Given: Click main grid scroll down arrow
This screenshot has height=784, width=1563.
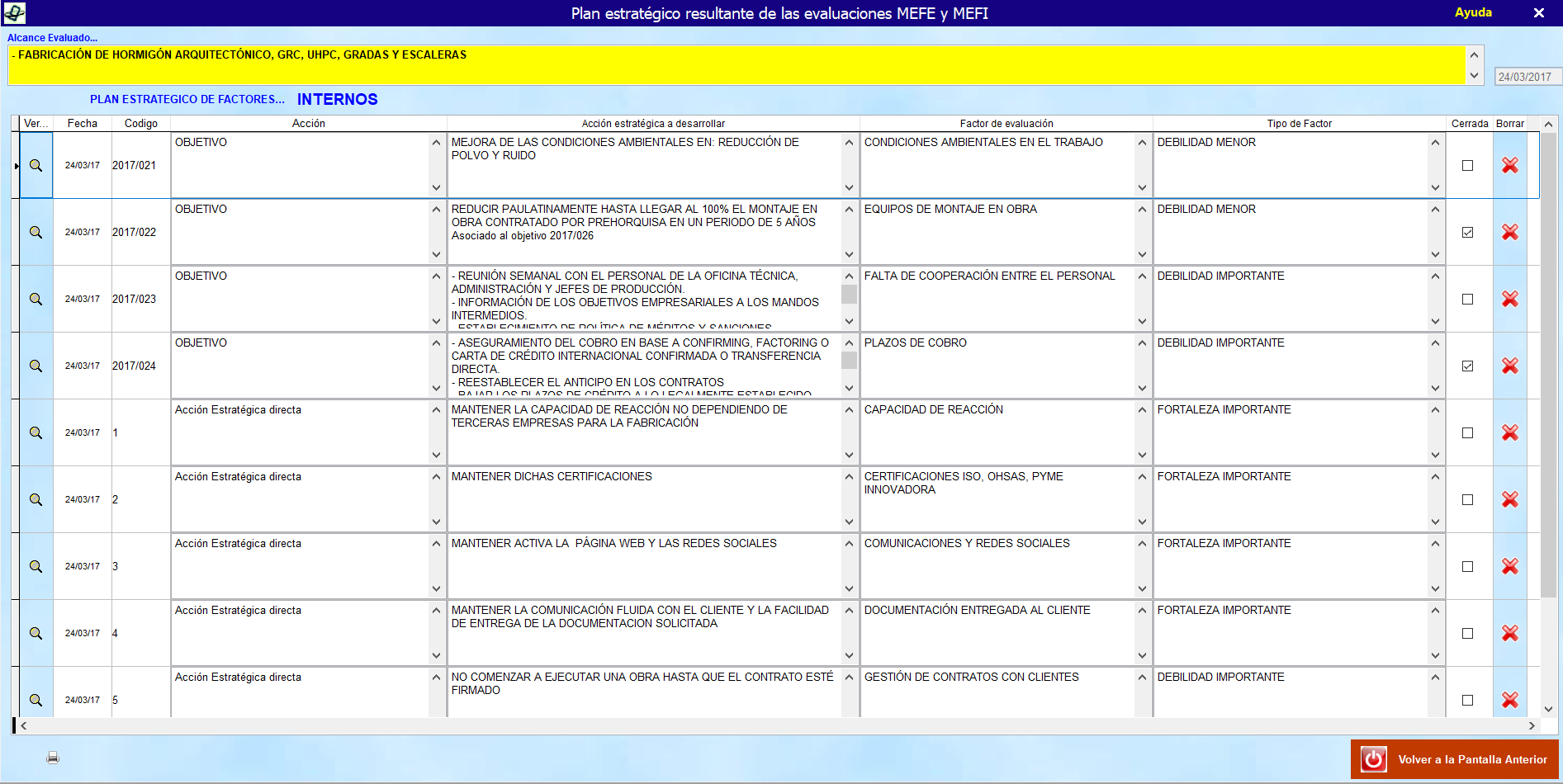Looking at the screenshot, I should [x=1548, y=709].
